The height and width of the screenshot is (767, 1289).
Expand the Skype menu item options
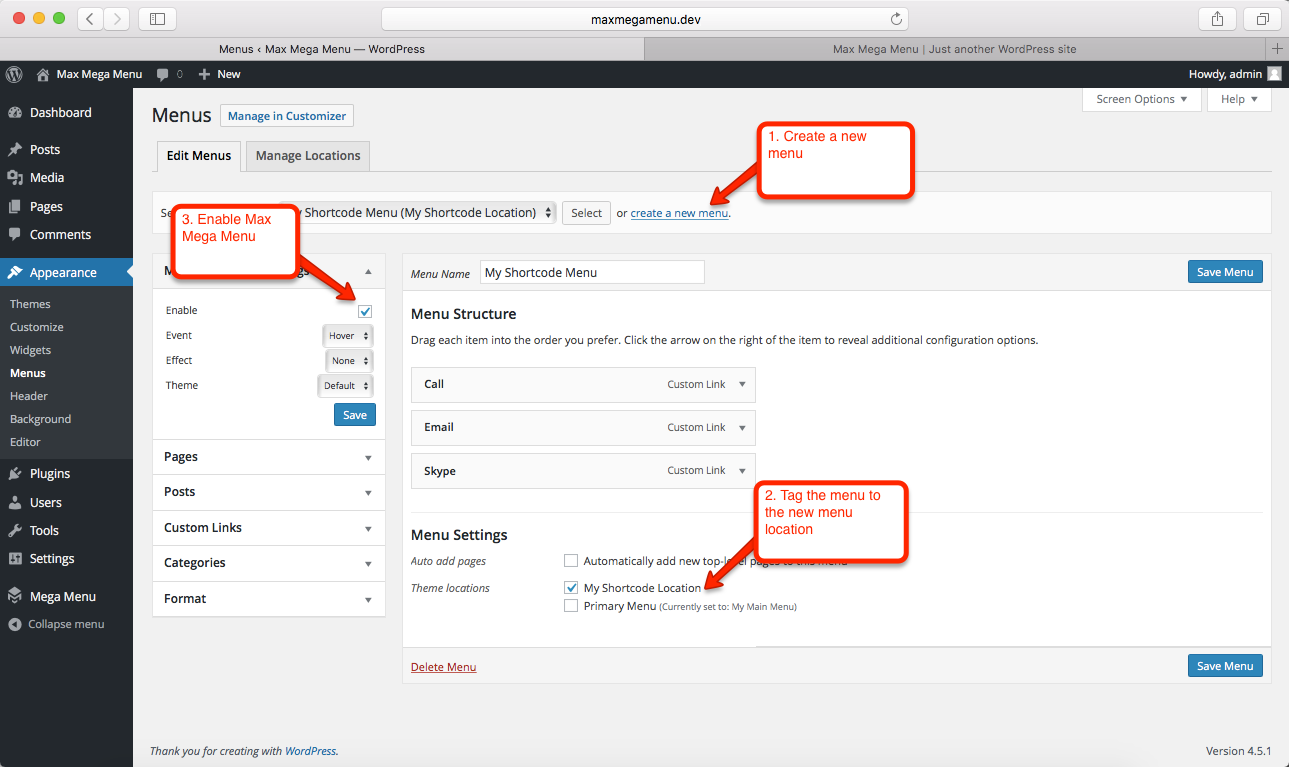tap(742, 470)
